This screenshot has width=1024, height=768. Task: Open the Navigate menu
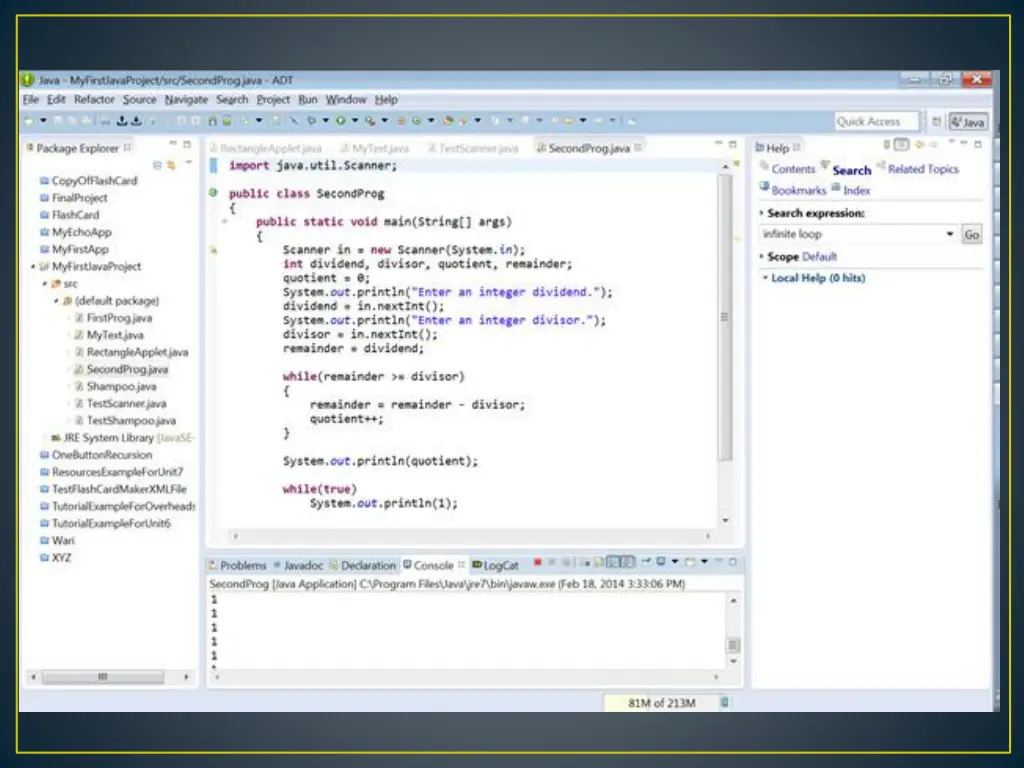[186, 99]
